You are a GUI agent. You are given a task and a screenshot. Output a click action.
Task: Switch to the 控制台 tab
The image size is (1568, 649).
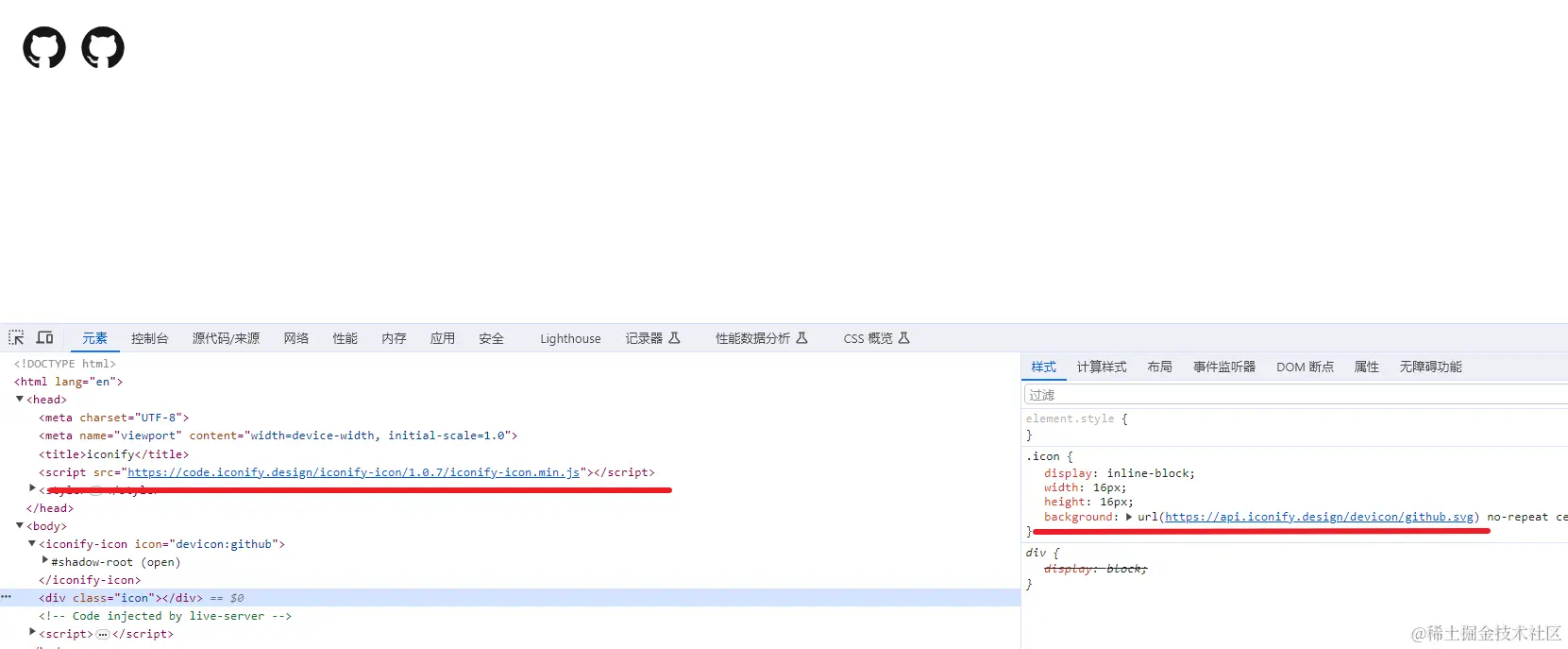point(149,338)
